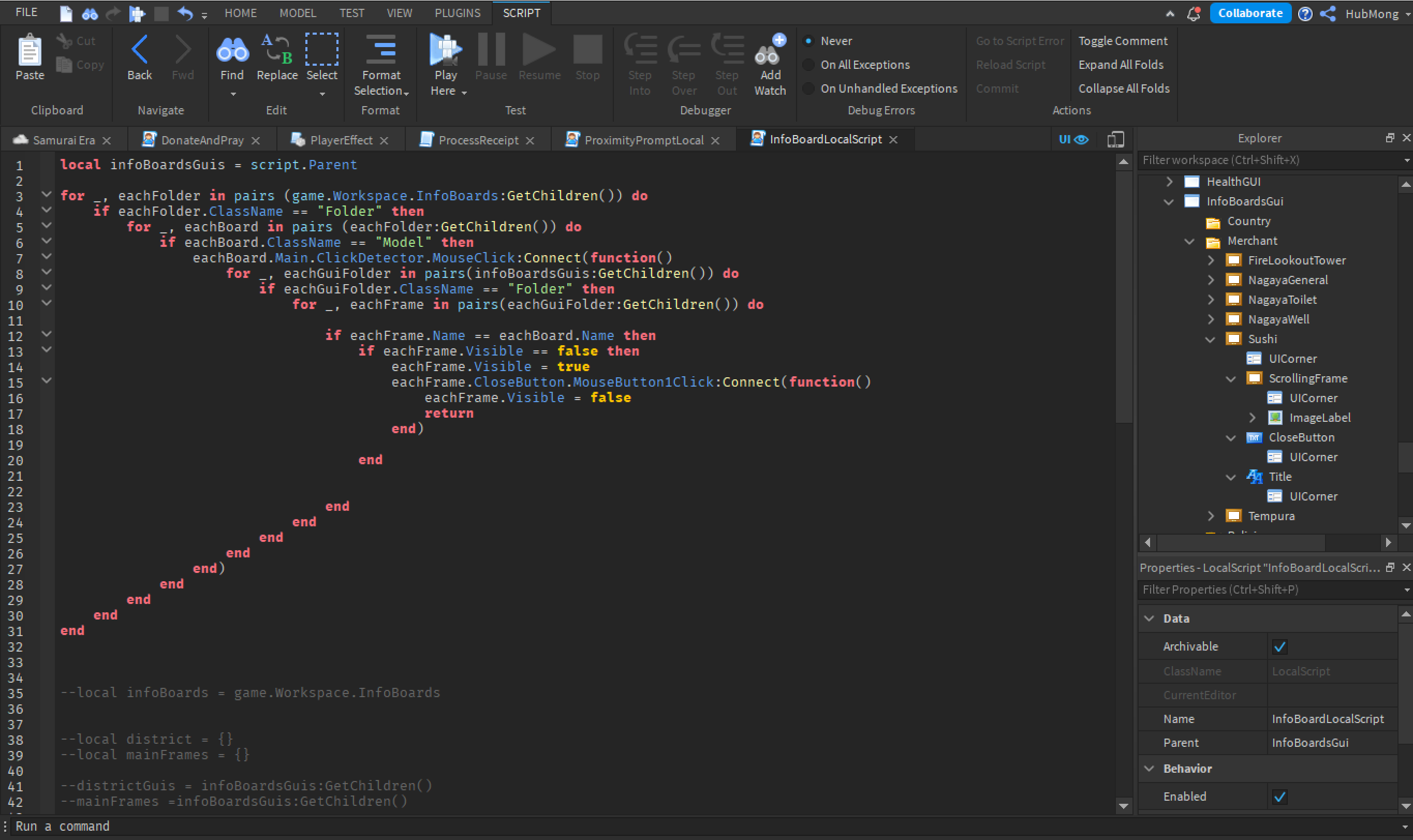Select the On All Exceptions radio button
This screenshot has height=840, width=1413.
[x=808, y=65]
